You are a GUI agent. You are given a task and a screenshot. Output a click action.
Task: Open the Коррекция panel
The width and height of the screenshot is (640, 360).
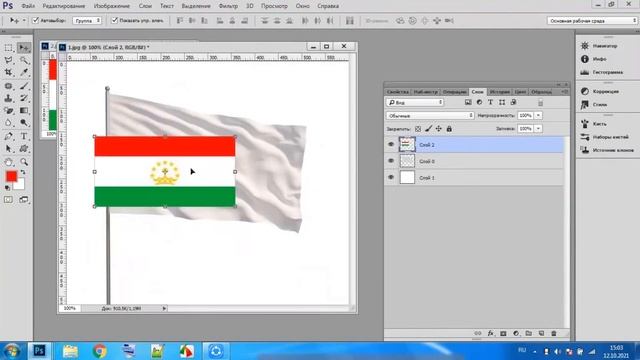pyautogui.click(x=600, y=91)
